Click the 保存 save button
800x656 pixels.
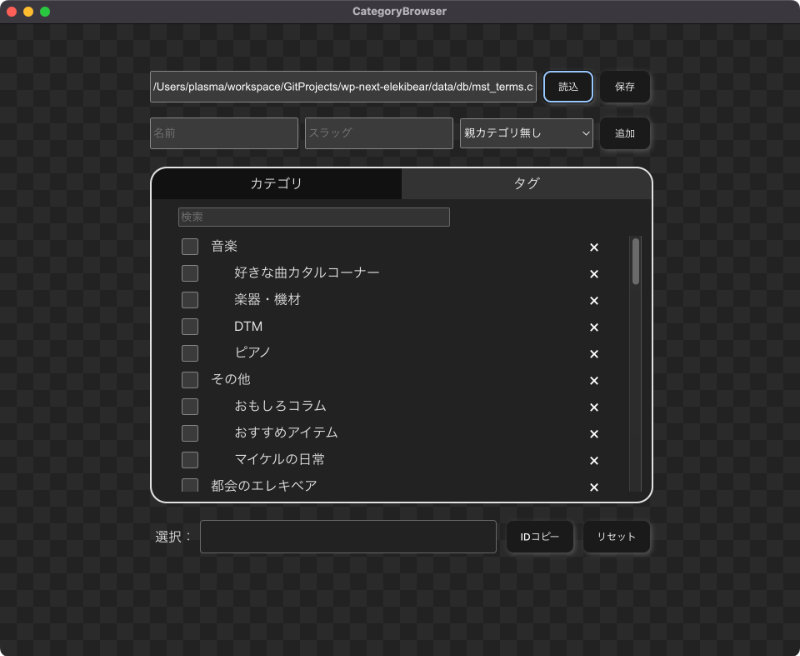625,87
